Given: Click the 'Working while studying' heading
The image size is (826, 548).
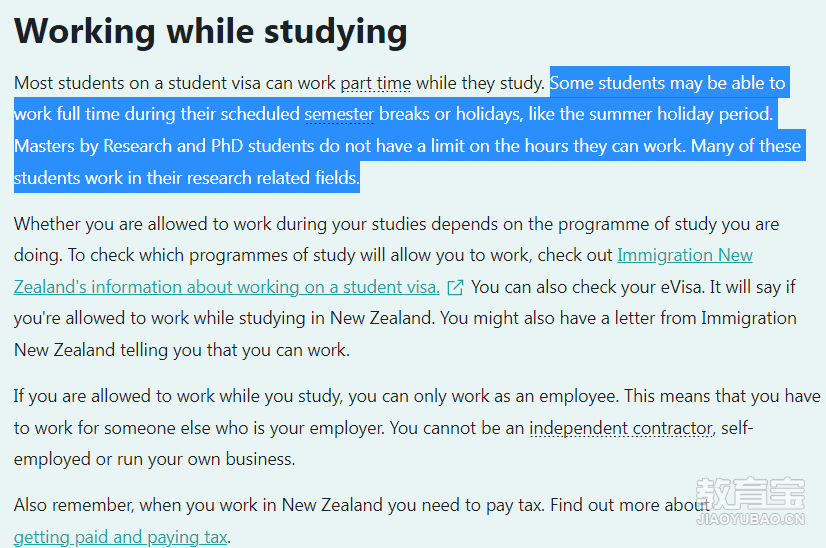Looking at the screenshot, I should [211, 32].
